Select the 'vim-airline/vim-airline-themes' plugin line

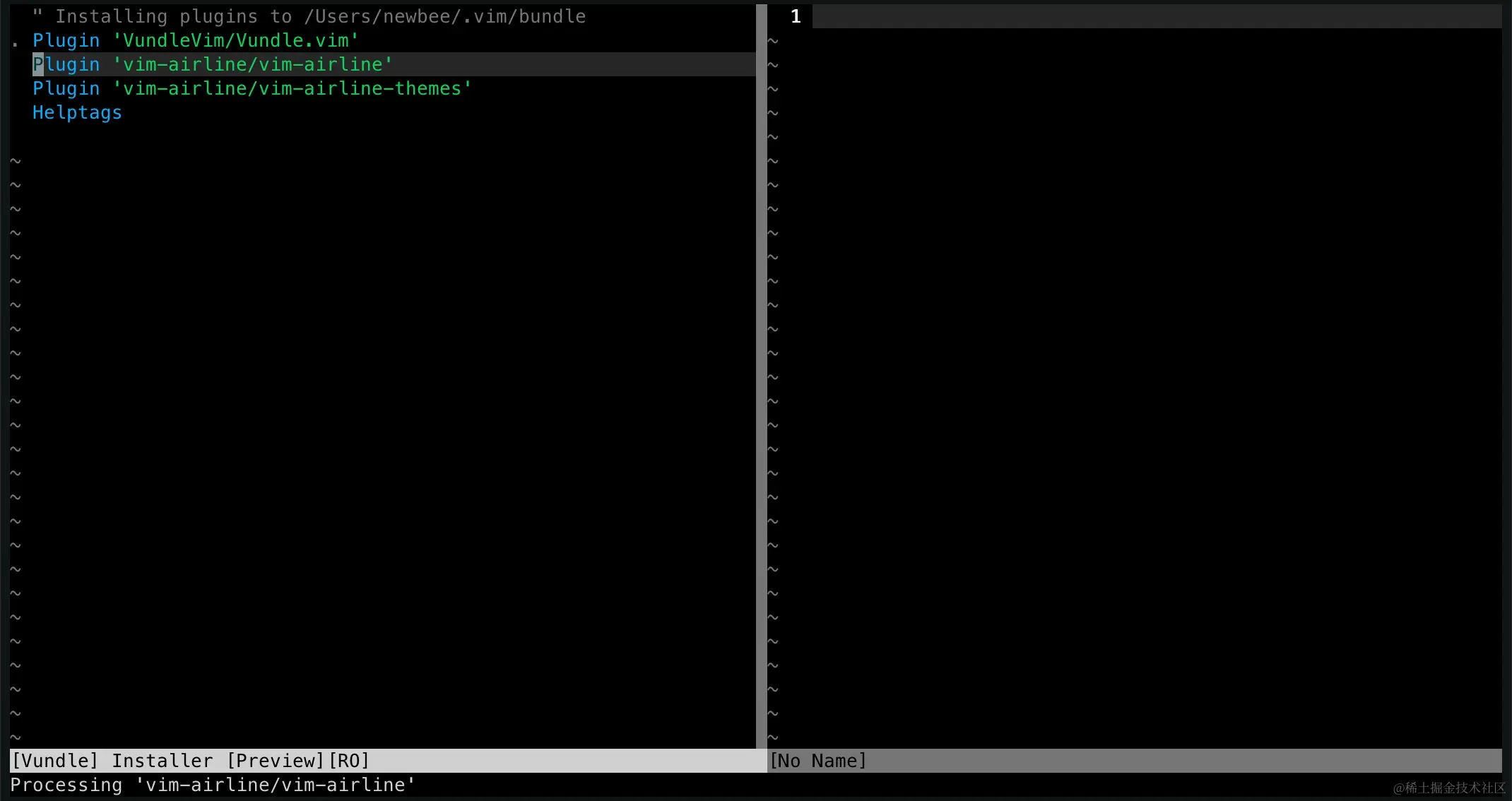tap(251, 88)
